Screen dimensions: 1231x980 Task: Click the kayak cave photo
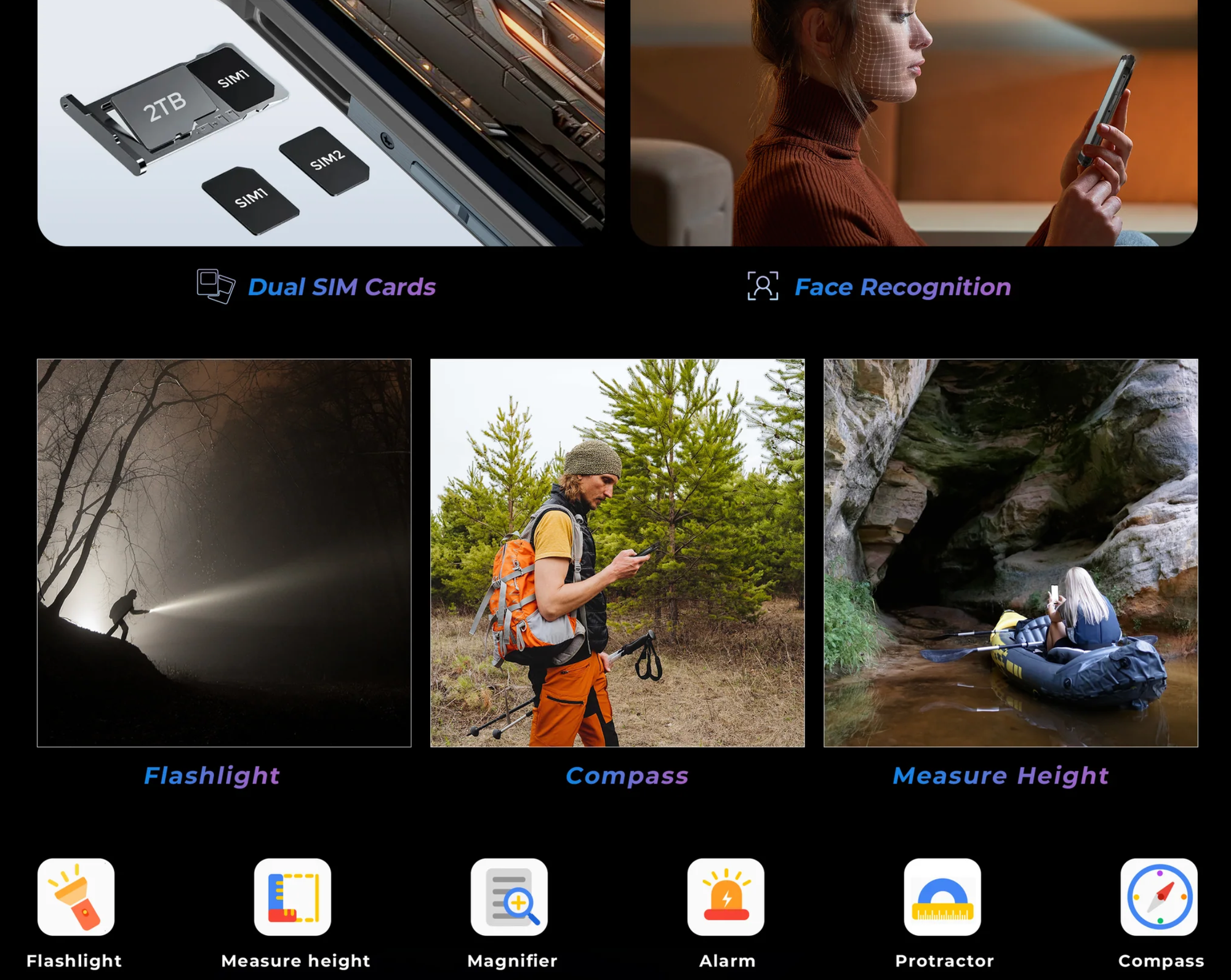(x=1011, y=552)
